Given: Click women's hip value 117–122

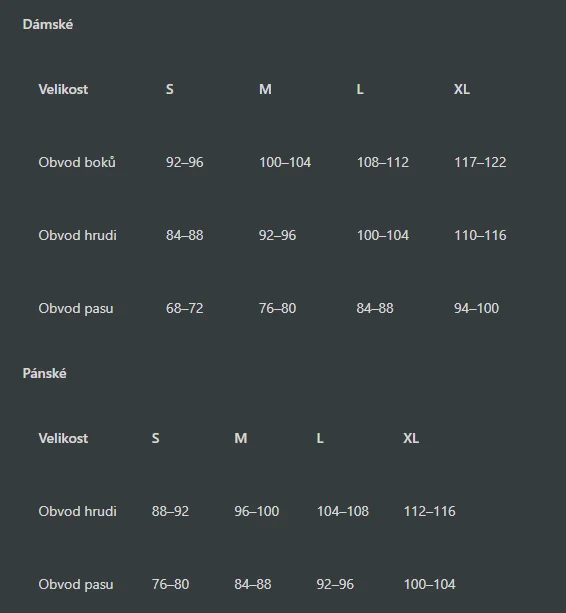Looking at the screenshot, I should (480, 162).
